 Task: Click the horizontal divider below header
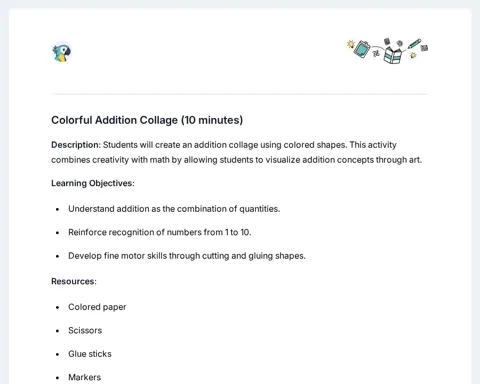(240, 94)
